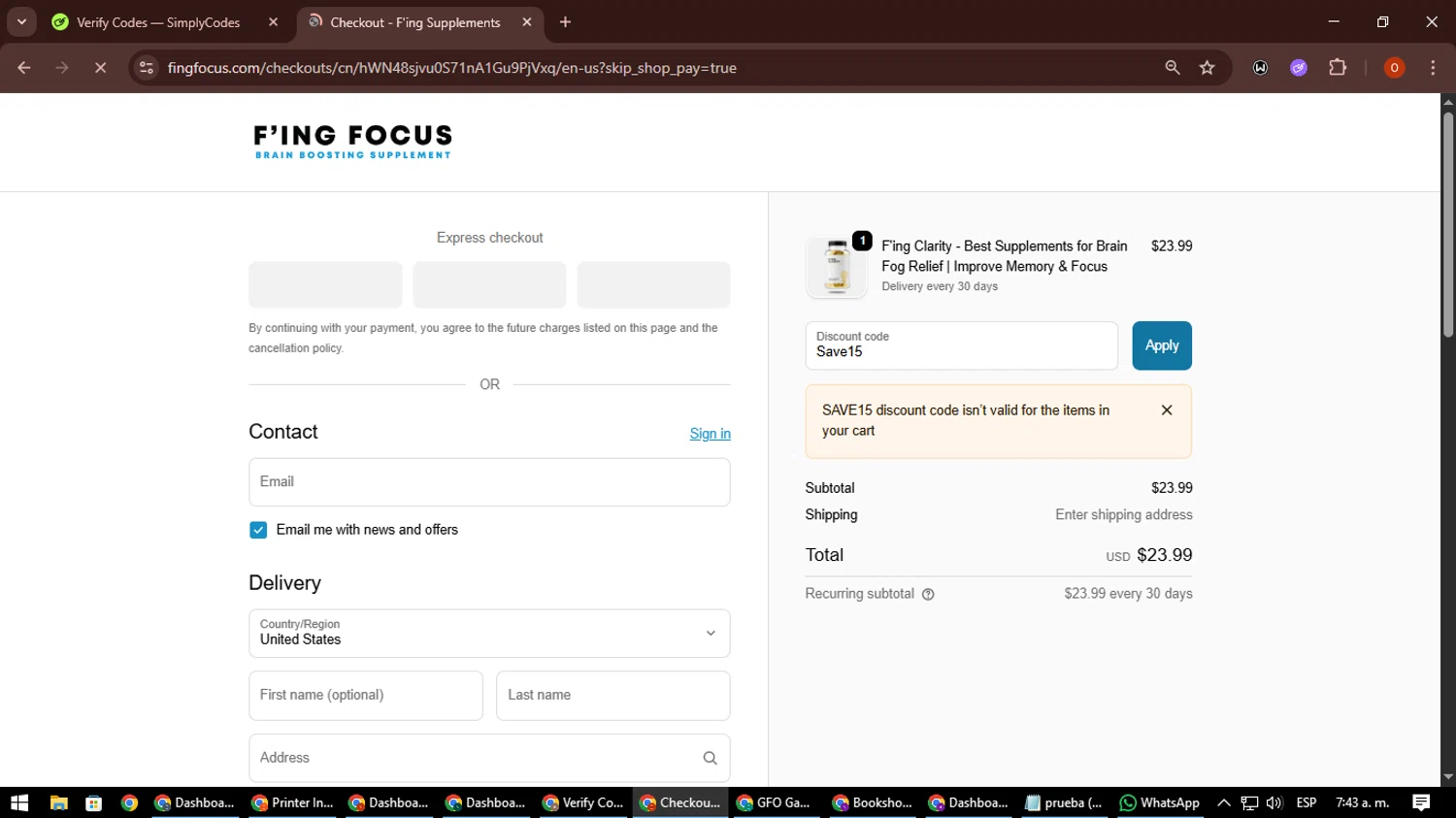Click the forward navigation arrow
This screenshot has height=818, width=1456.
pyautogui.click(x=62, y=68)
